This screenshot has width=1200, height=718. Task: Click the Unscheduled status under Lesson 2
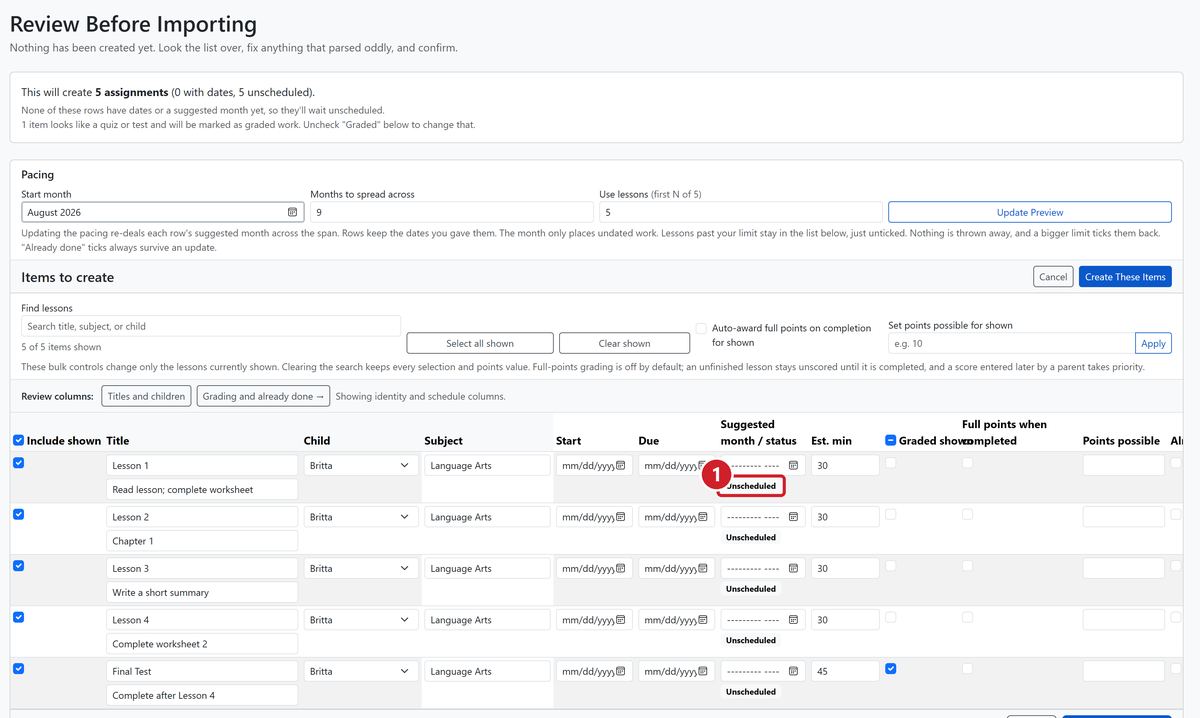tap(751, 537)
